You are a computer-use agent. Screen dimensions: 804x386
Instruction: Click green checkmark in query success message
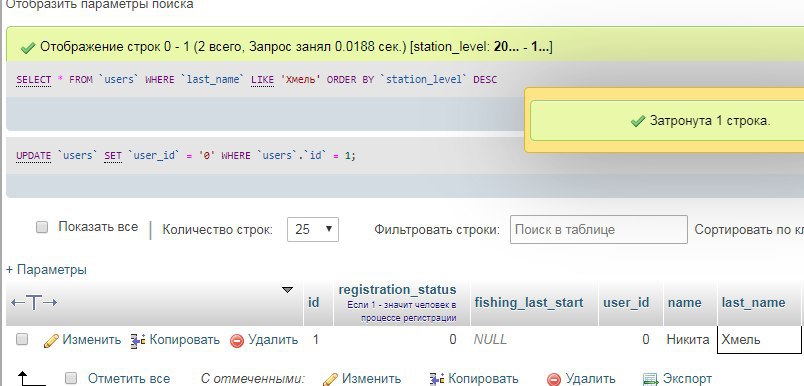click(x=28, y=48)
